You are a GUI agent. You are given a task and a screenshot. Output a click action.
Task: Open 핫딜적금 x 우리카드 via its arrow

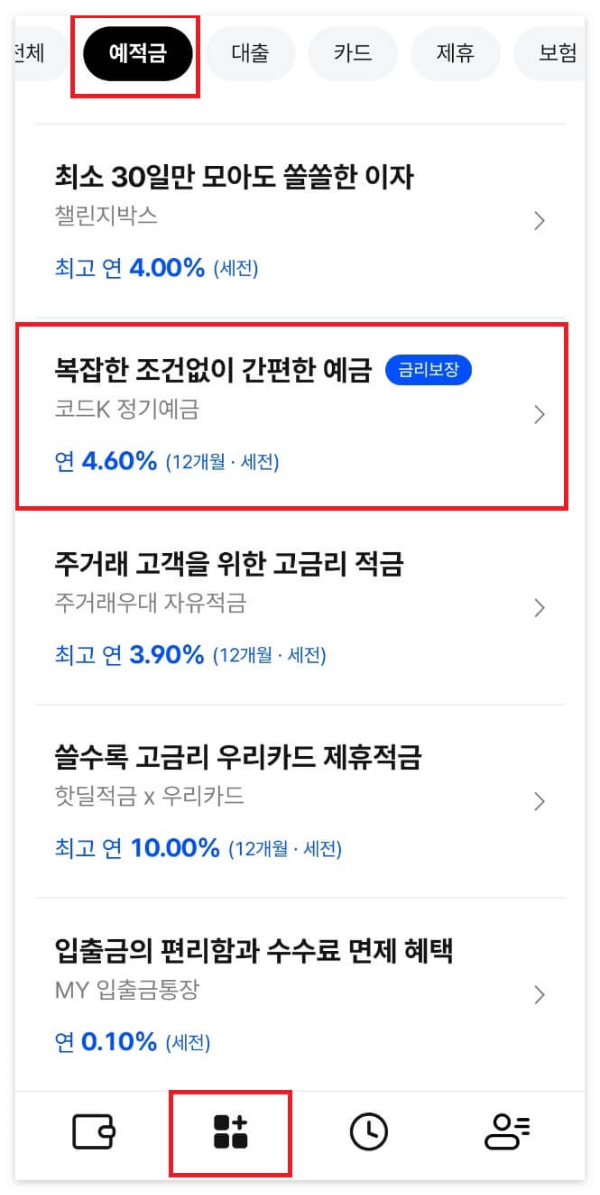click(540, 800)
